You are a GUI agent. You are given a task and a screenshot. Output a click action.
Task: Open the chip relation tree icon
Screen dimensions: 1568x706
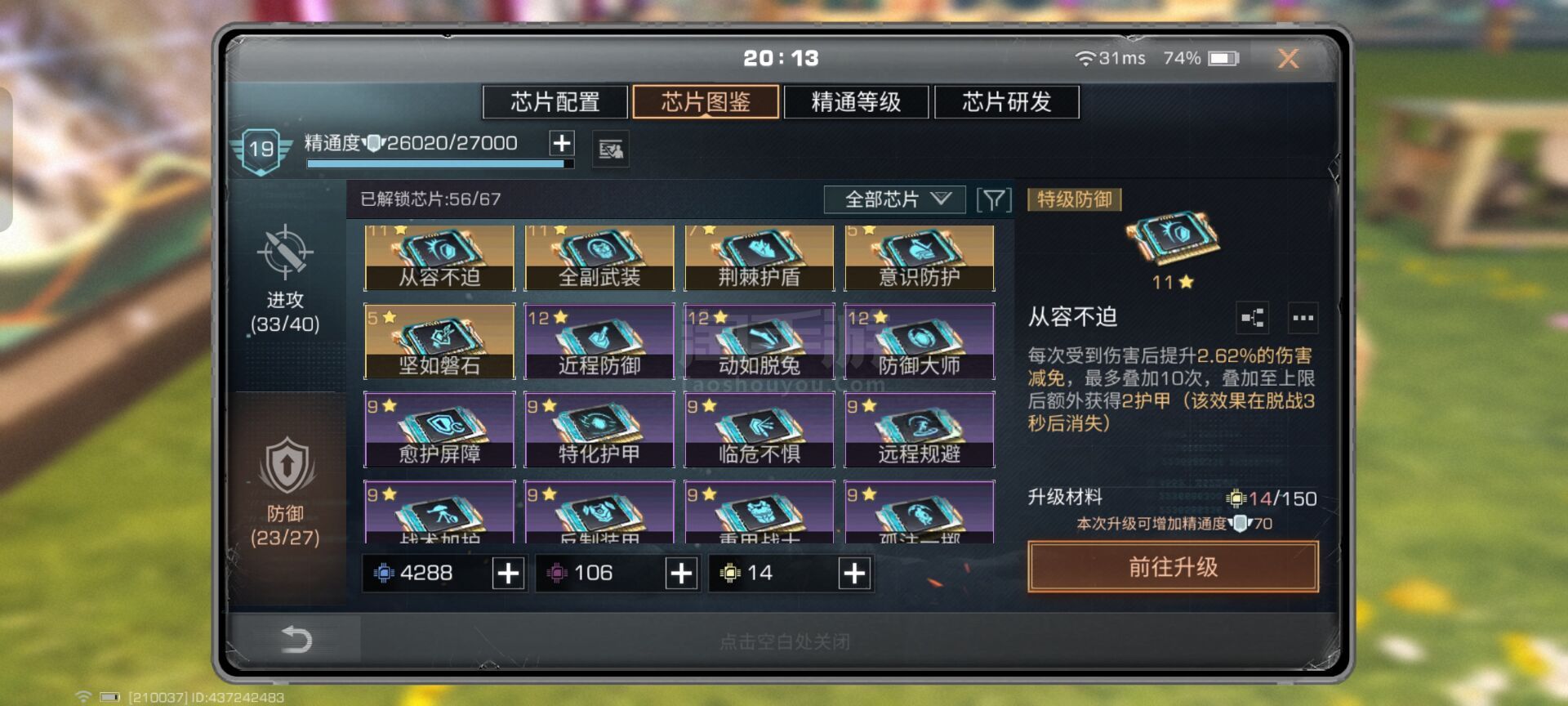(1254, 318)
